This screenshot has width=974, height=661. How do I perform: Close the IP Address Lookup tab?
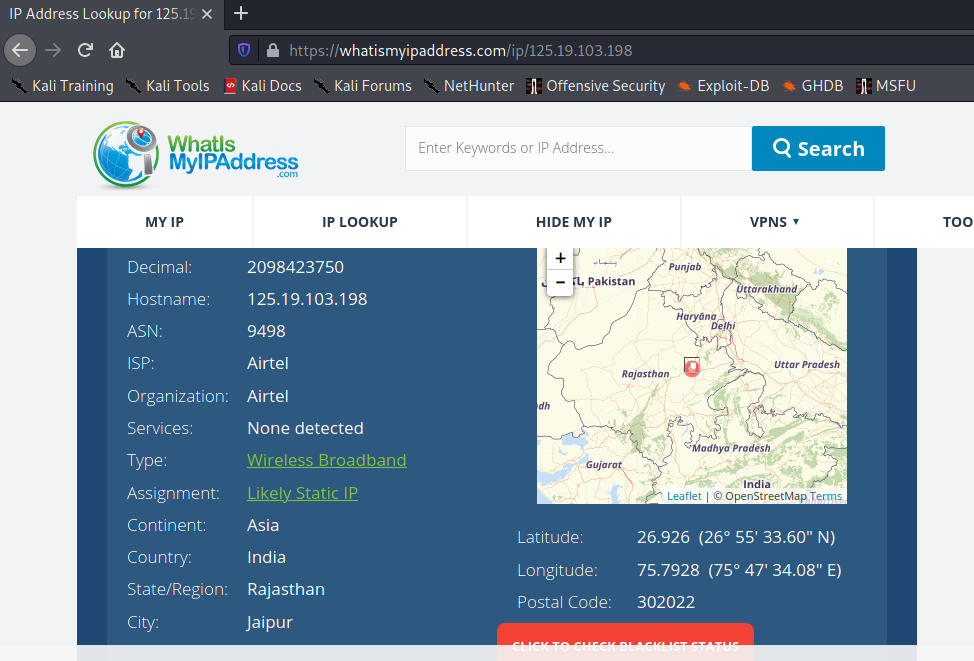207,14
